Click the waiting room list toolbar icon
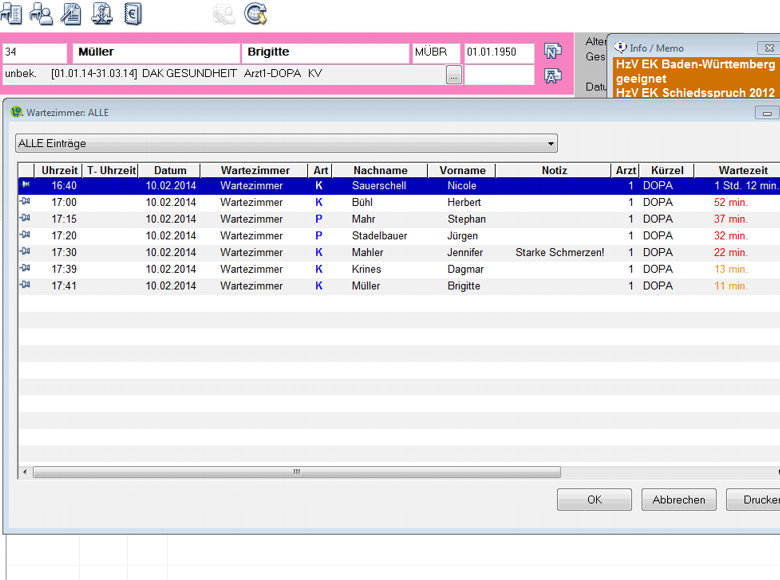Screen dimensions: 780x580 tap(12, 13)
